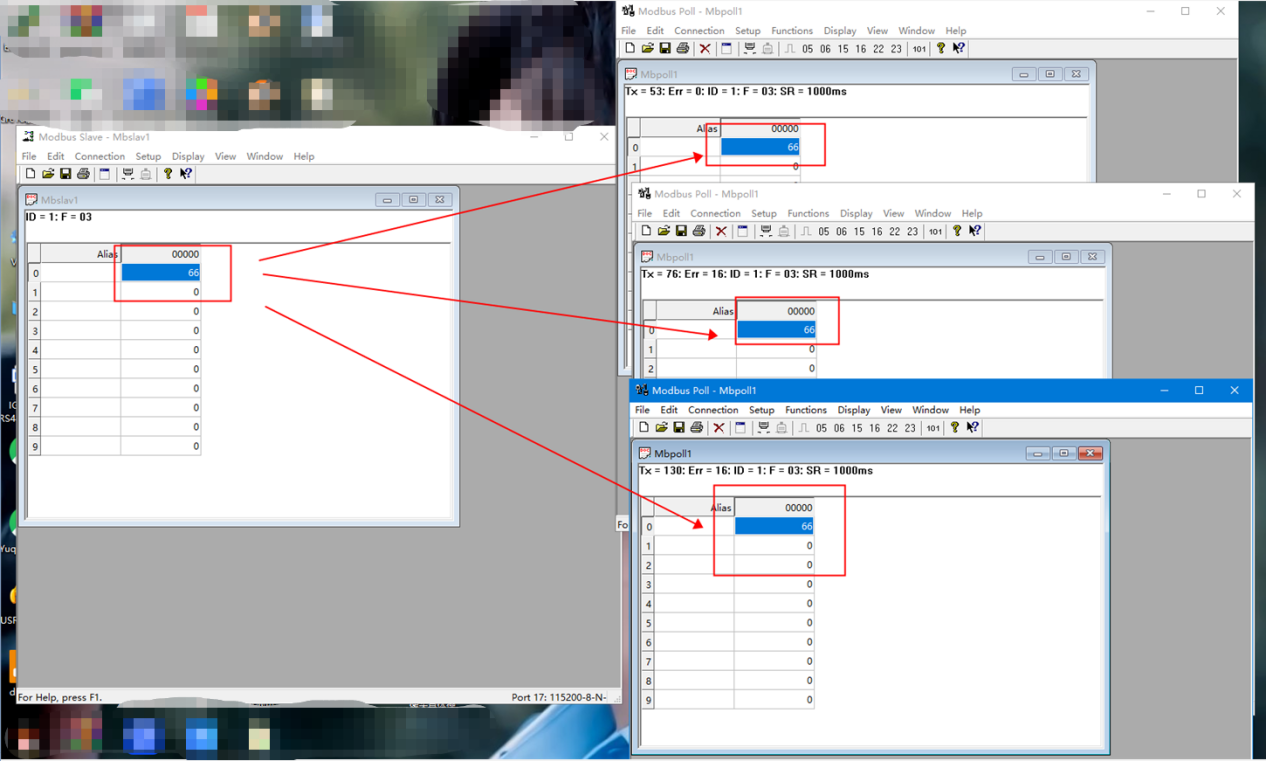Viewport: 1266px width, 761px height.
Task: Click Connect icon in Modbus Slave toolbar
Action: click(128, 174)
